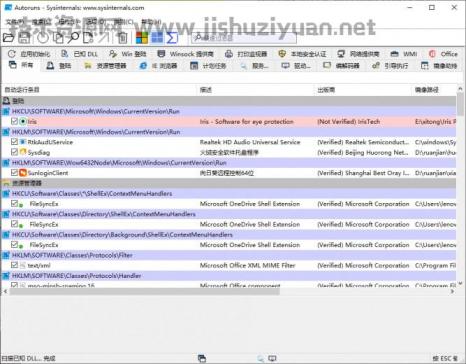Open the 打印监视器 tab

pyautogui.click(x=246, y=54)
